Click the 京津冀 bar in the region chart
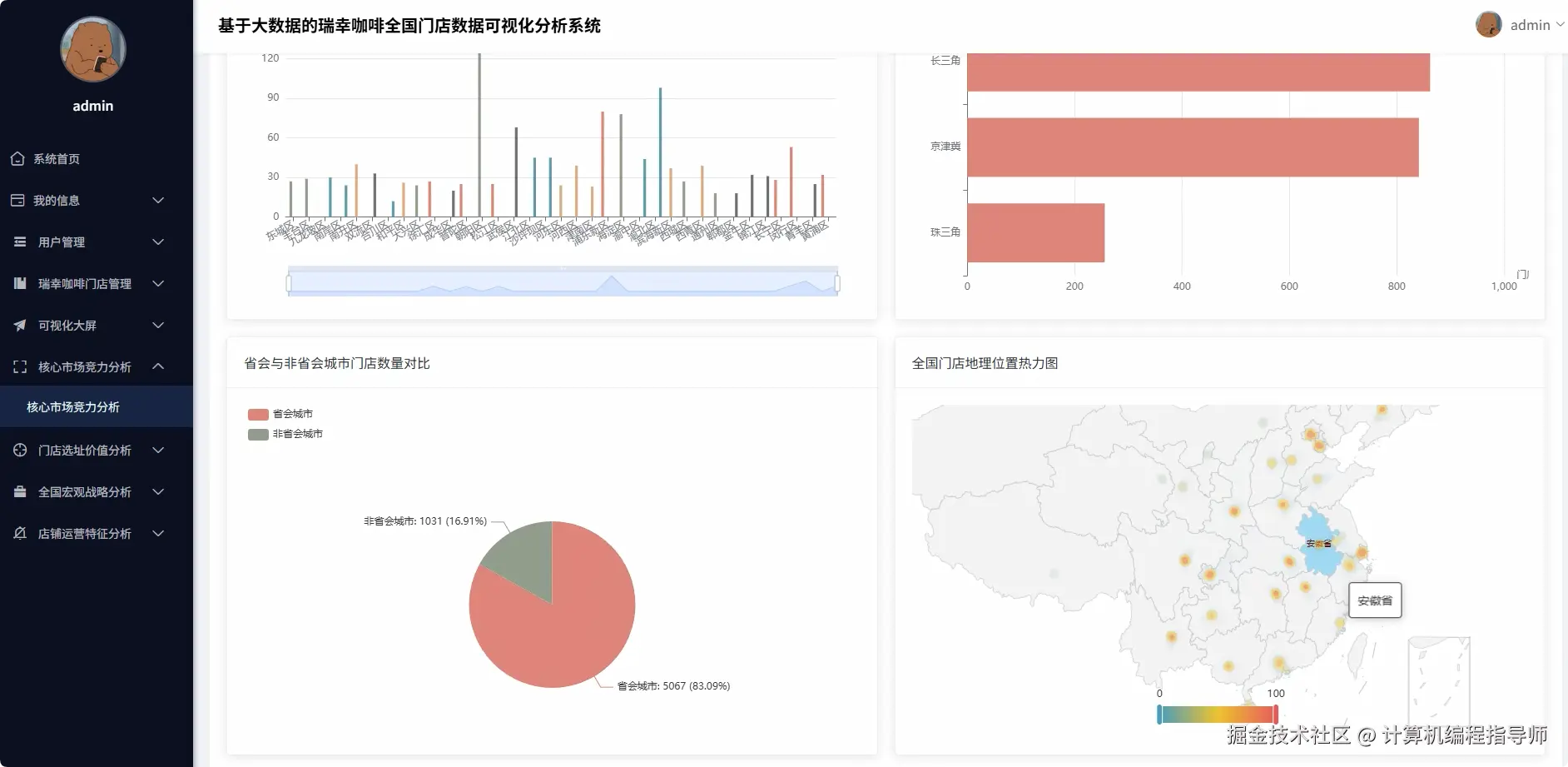 (x=1193, y=147)
